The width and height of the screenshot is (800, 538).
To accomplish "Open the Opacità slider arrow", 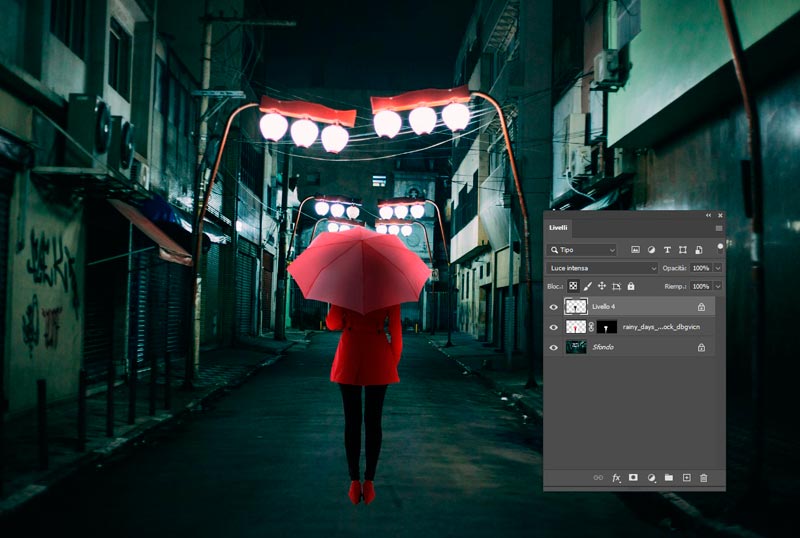I will tap(718, 268).
